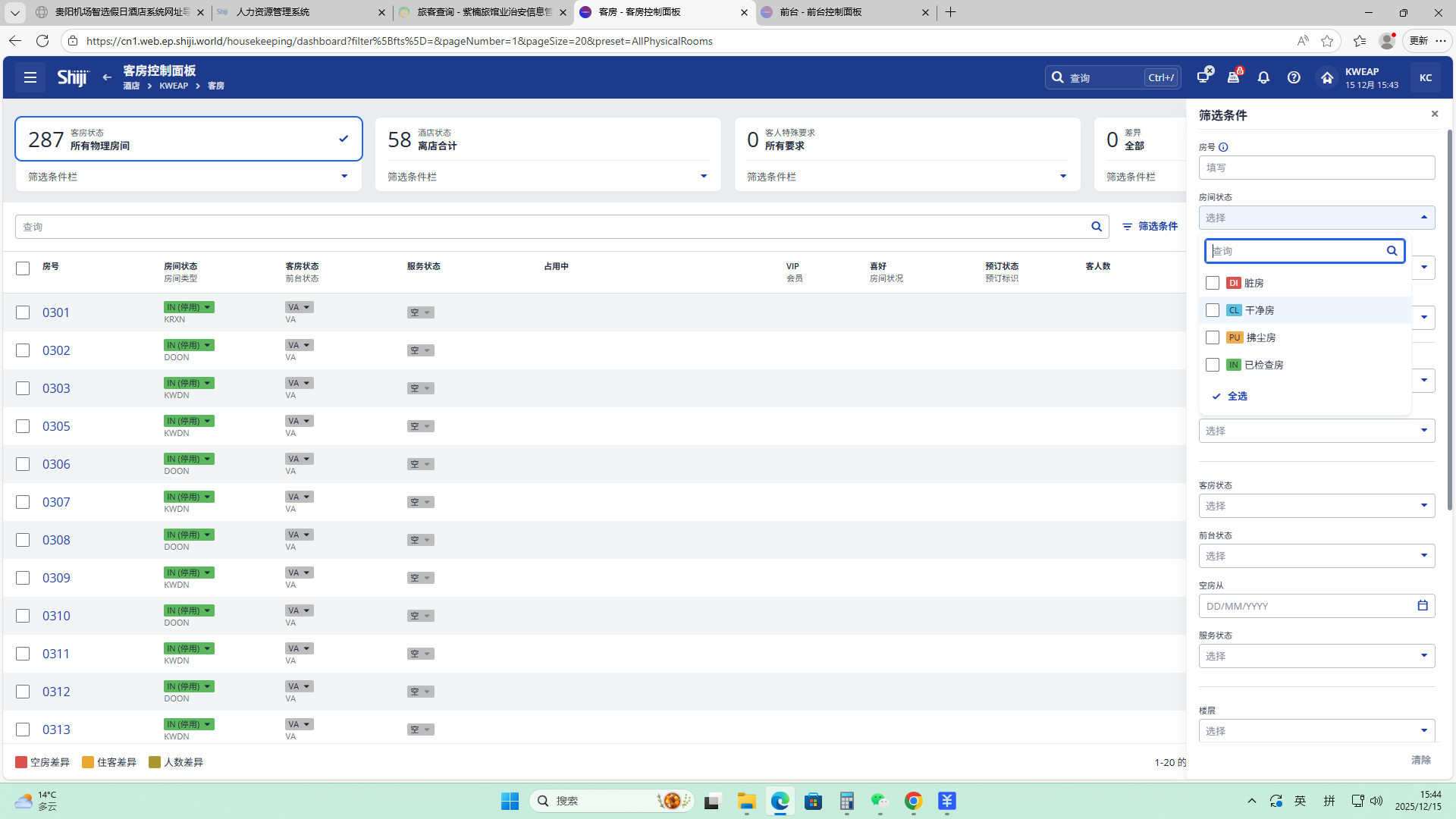This screenshot has height=819, width=1456.
Task: Click the red 空房差异 legend swatch
Action: (21, 762)
